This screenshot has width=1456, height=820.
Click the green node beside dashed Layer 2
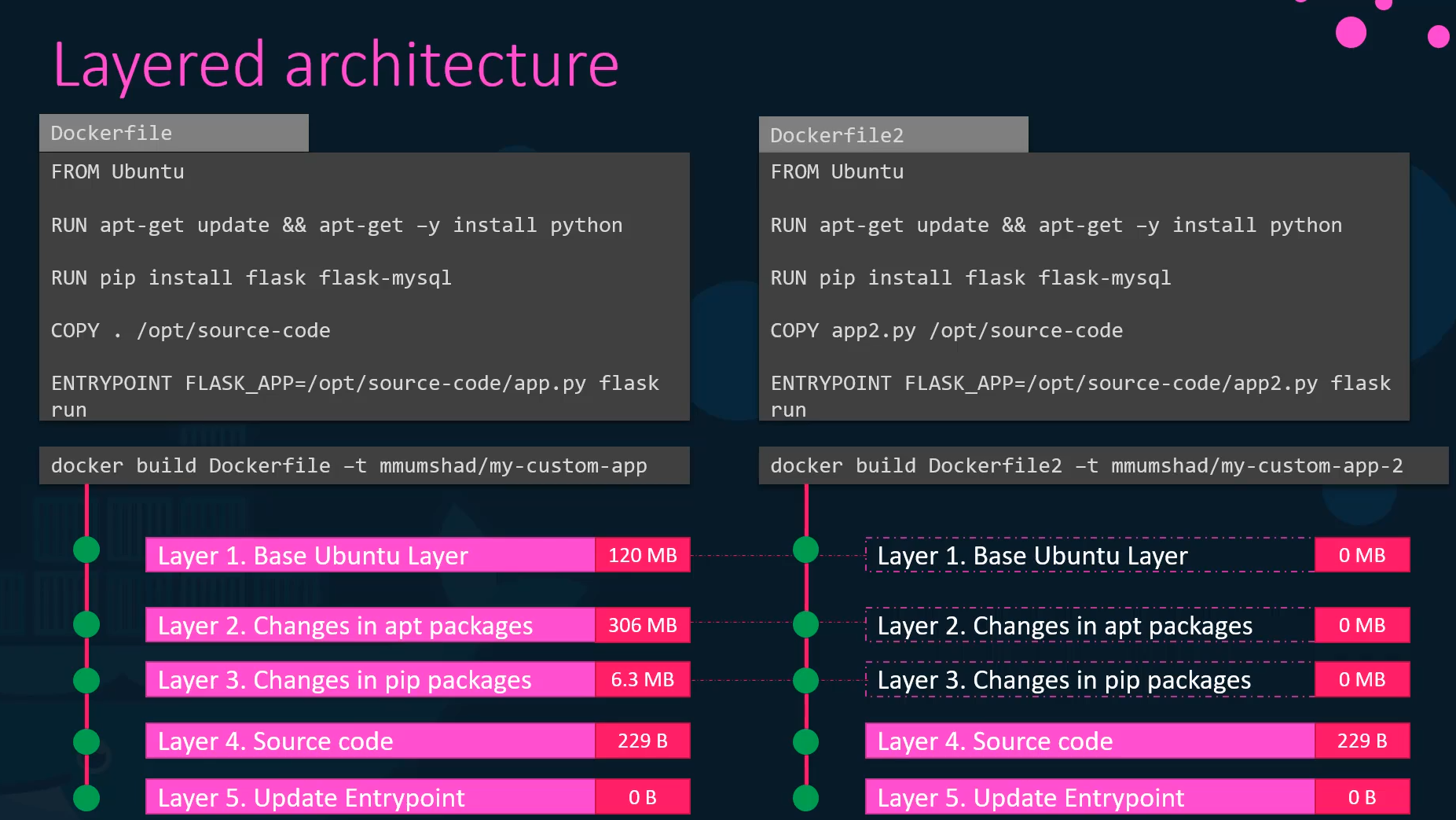tap(805, 624)
